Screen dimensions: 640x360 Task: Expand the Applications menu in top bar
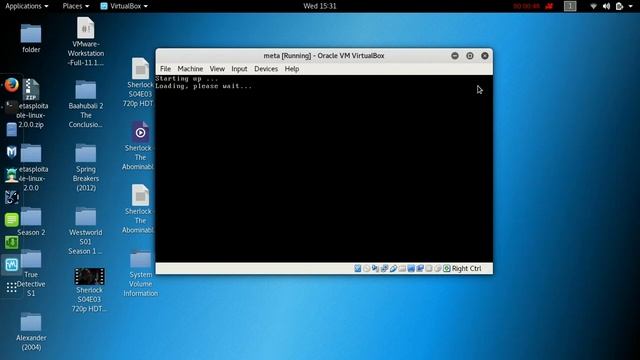coord(27,6)
